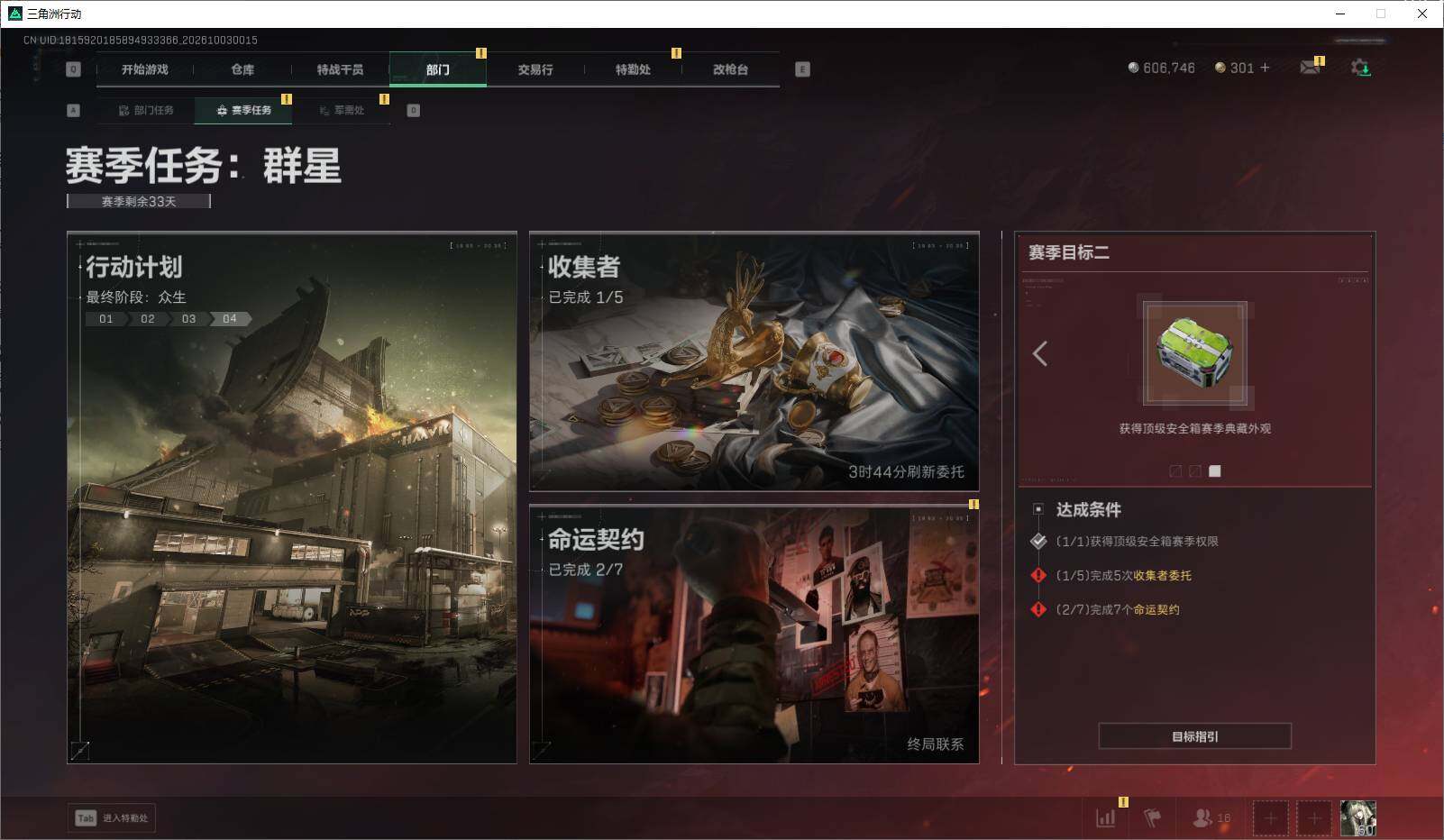This screenshot has width=1444, height=840.
Task: Select stage 01 in 行动计划
Action: tap(106, 319)
